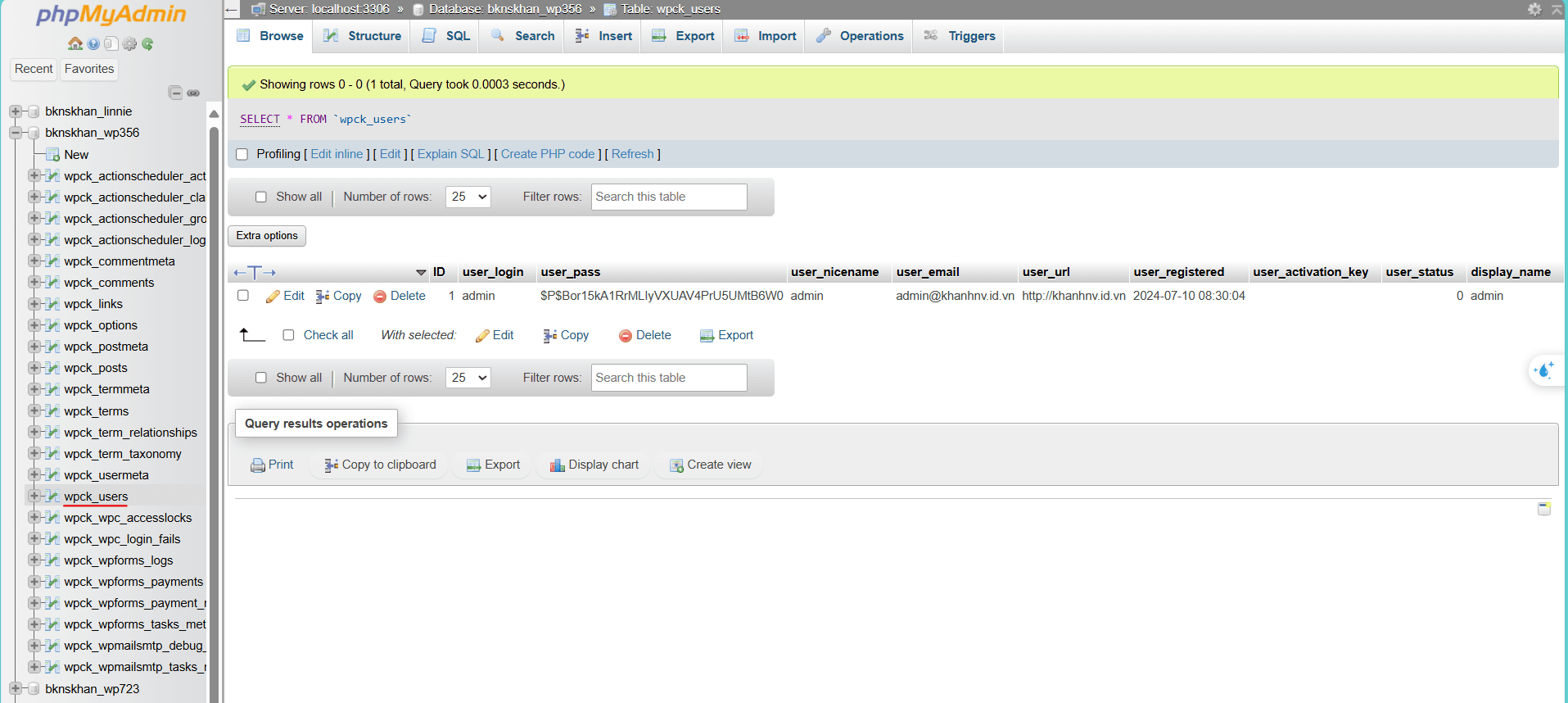Switch to the Structure tab

(362, 36)
